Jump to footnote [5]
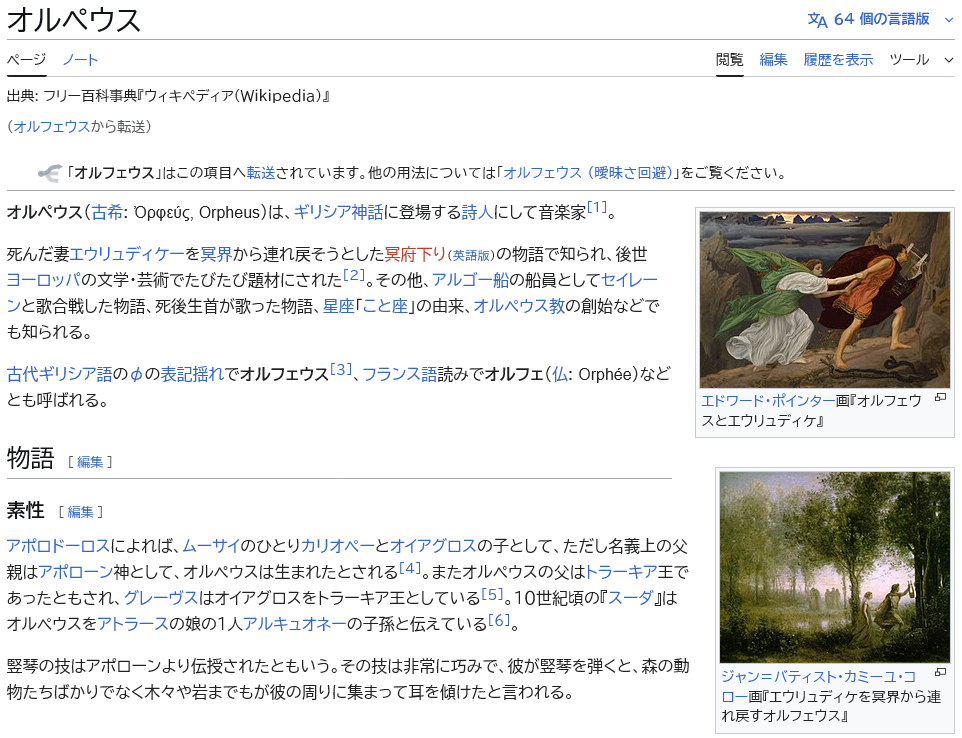 pos(492,593)
